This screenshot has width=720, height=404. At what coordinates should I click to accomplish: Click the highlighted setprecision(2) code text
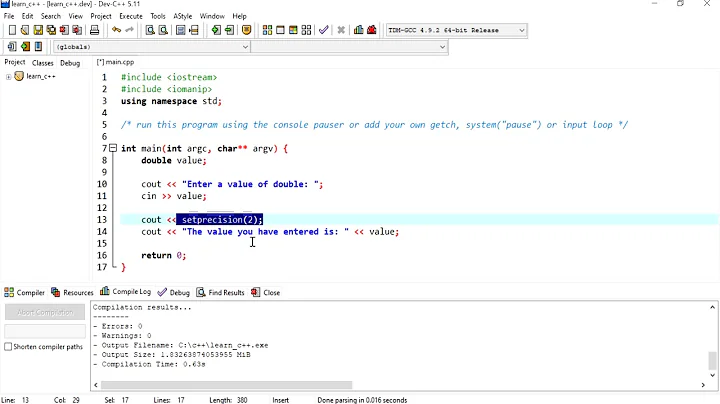[219, 220]
